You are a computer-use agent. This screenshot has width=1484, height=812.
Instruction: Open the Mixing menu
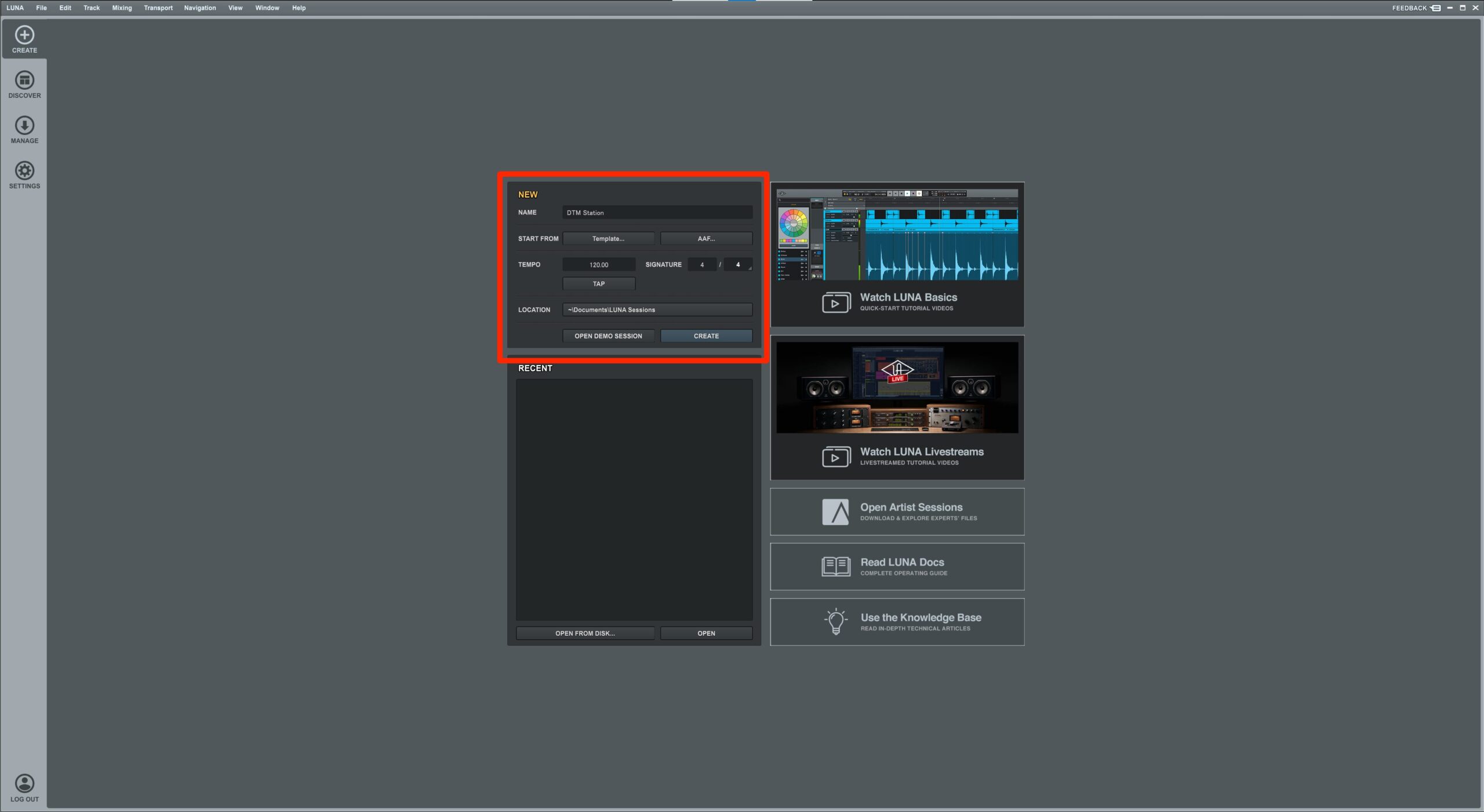click(122, 8)
